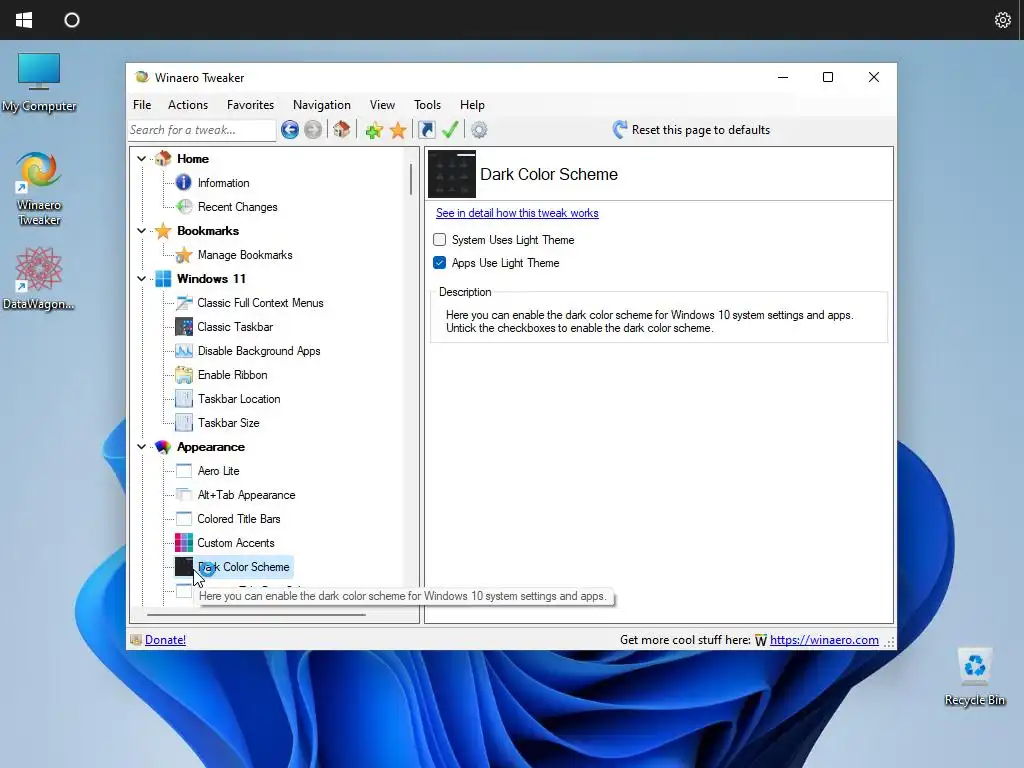Select Taskbar Size tree item
Screen dimensions: 1024x768
(x=229, y=423)
